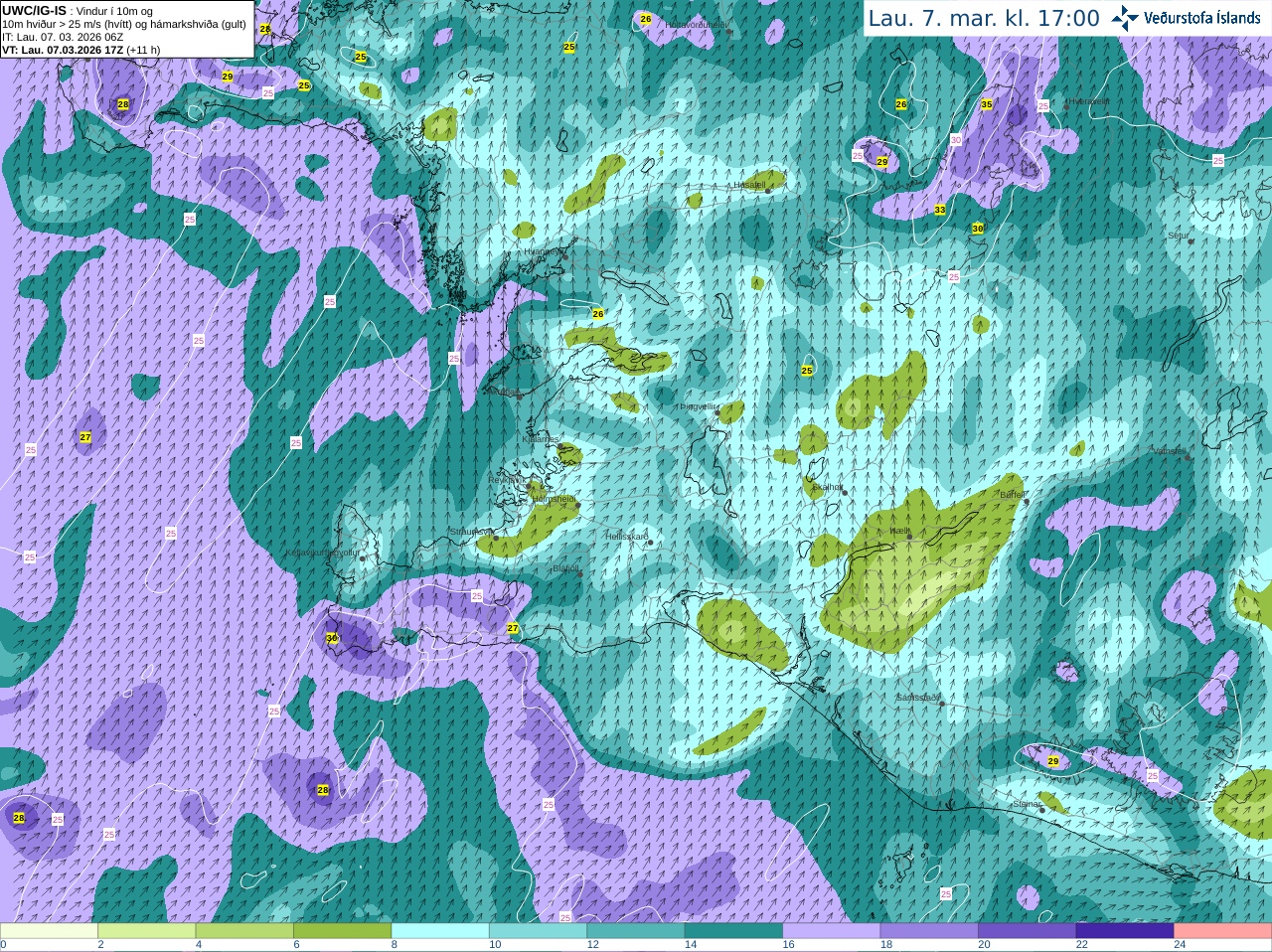
Task: Pick the pink above-24 m/s legend swatch
Action: tap(1223, 931)
